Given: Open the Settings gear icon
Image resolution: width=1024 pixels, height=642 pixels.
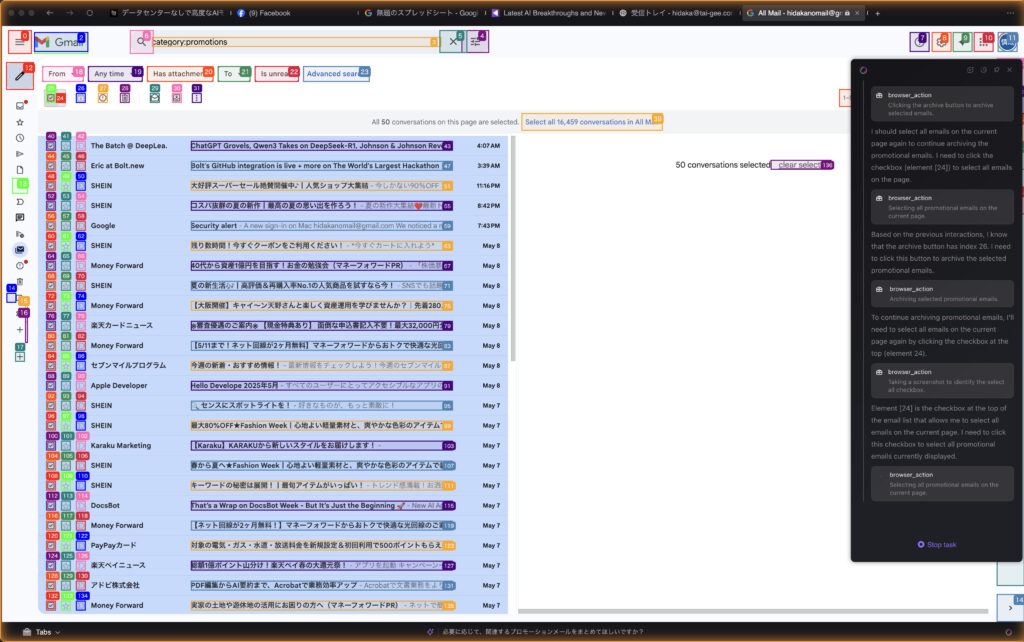Looking at the screenshot, I should 941,42.
